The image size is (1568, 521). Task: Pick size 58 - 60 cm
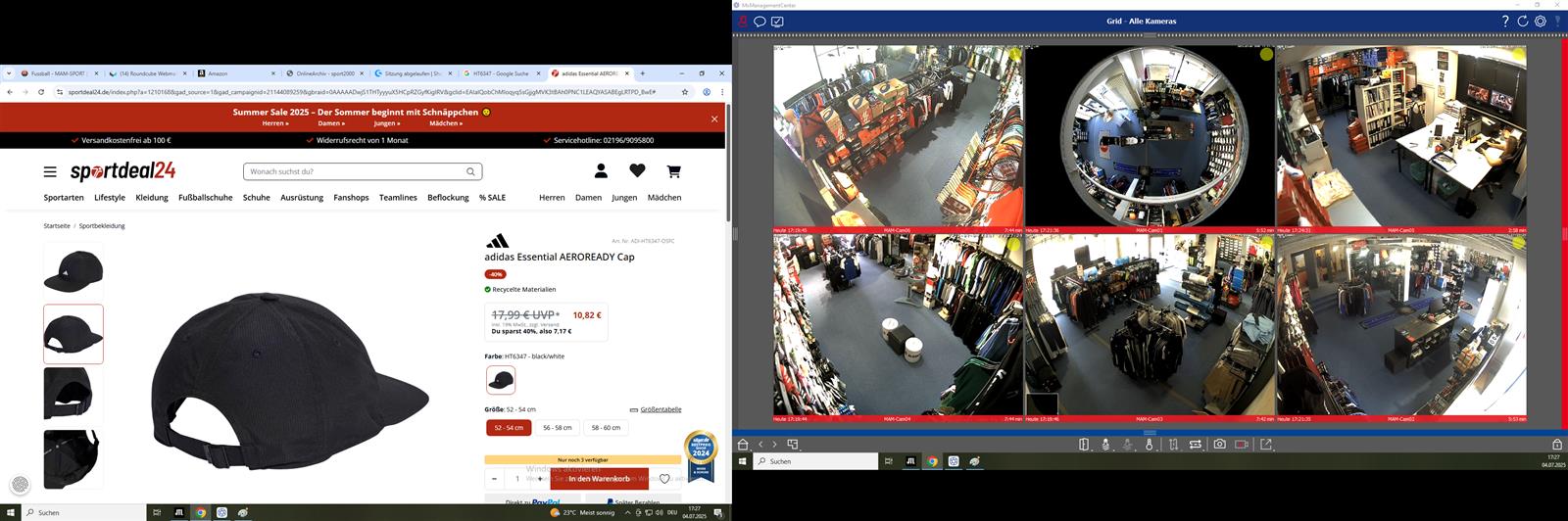tap(606, 428)
